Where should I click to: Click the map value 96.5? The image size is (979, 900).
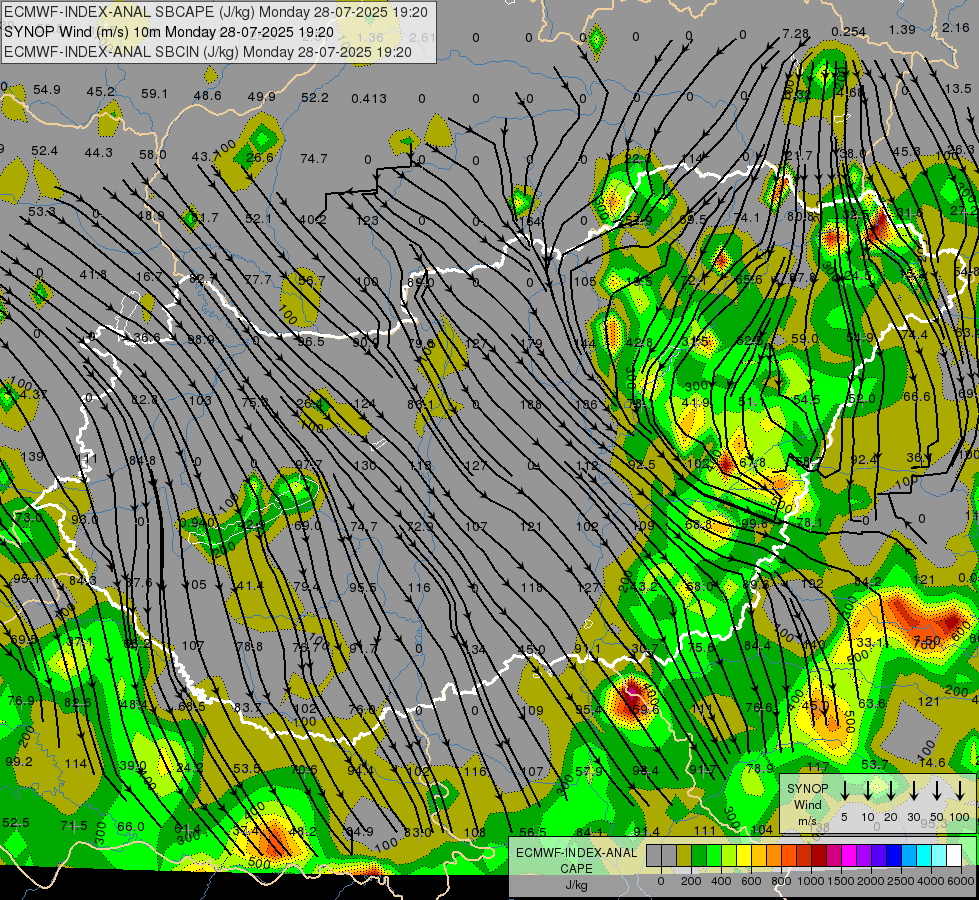coord(310,342)
